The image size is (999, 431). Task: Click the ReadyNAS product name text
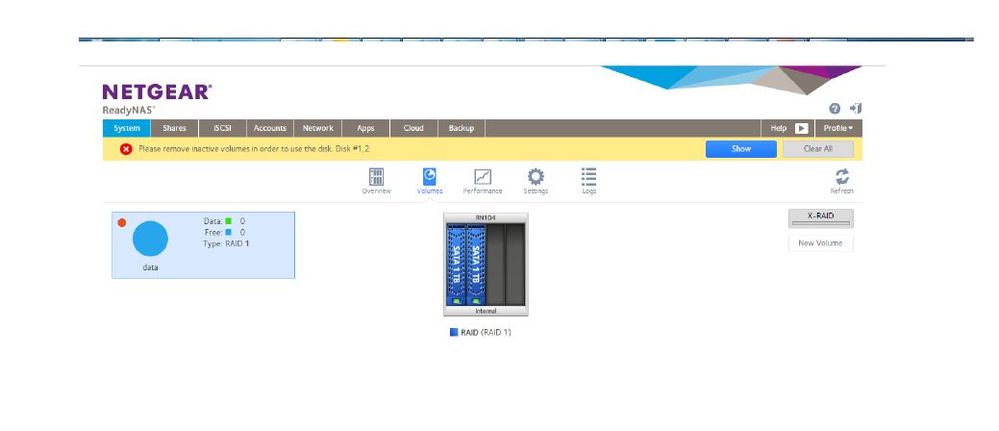click(x=128, y=110)
